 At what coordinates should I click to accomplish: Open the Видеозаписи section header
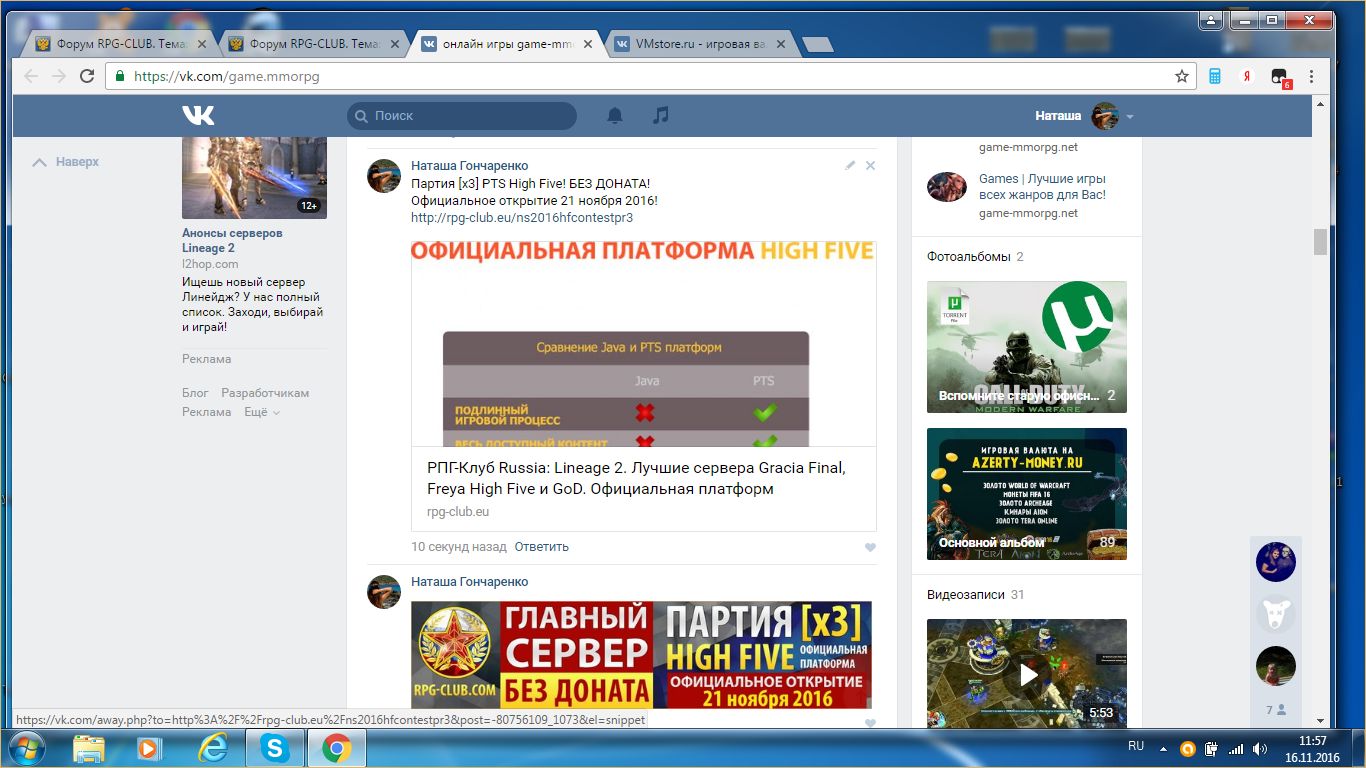click(965, 594)
